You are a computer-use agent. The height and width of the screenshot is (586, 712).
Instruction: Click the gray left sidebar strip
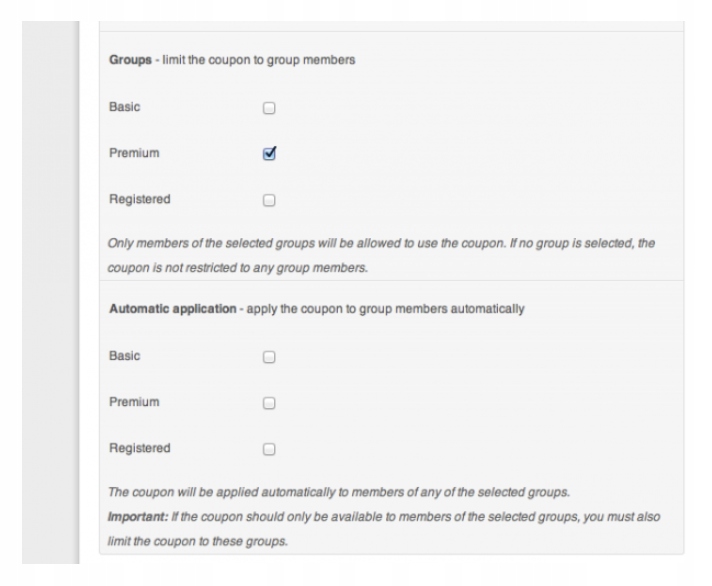tap(50, 300)
